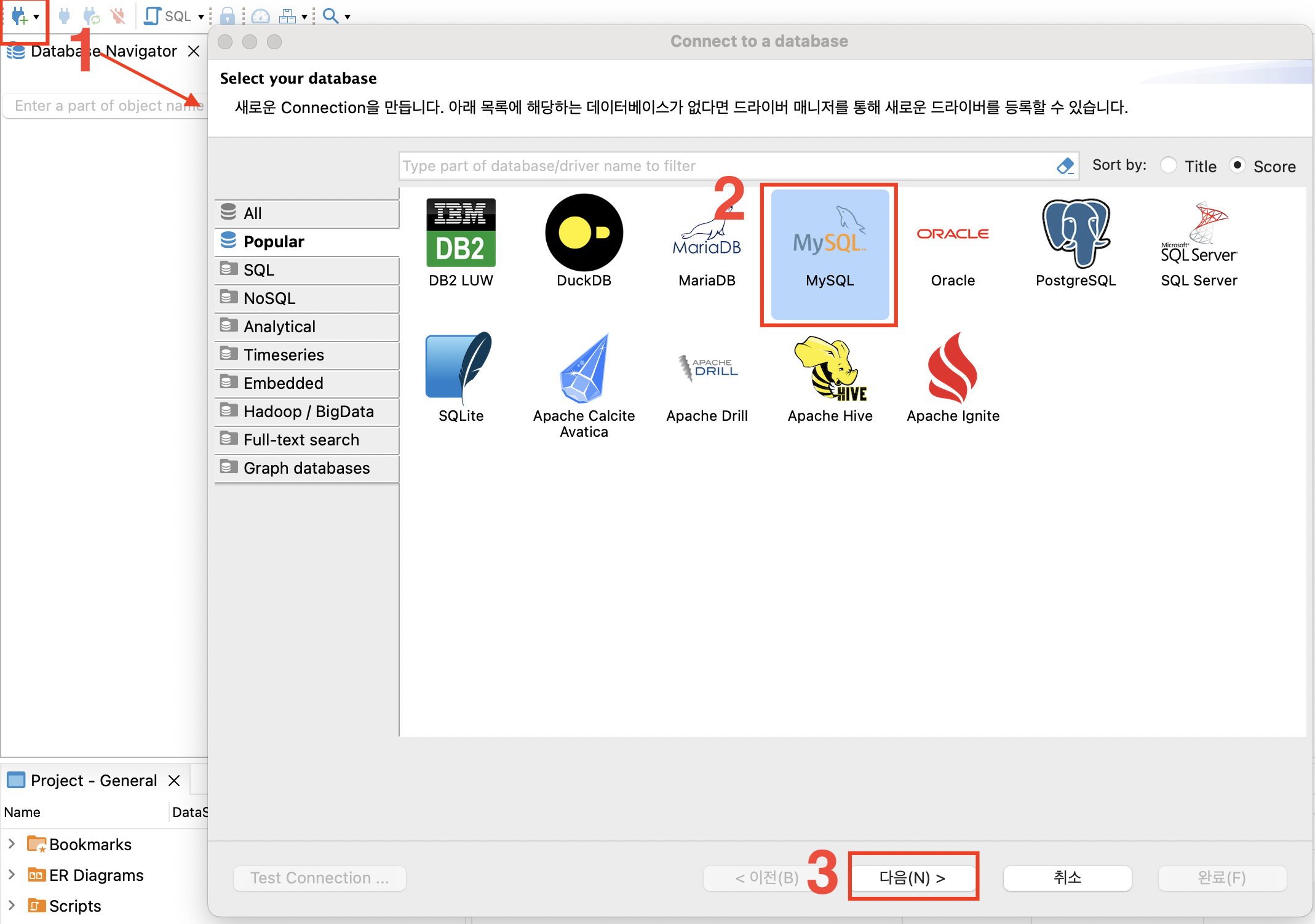Choose the DuckDB driver icon
Viewport: 1315px width, 924px height.
584,233
